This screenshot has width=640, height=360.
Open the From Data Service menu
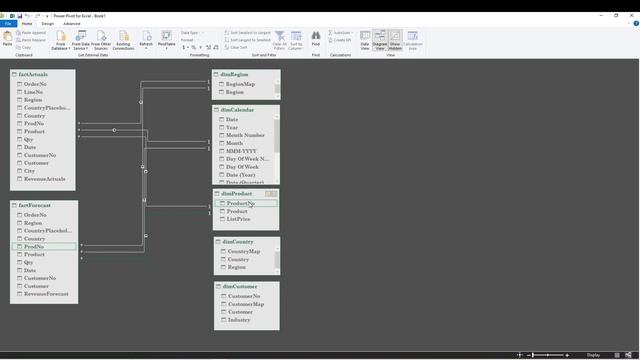click(80, 40)
